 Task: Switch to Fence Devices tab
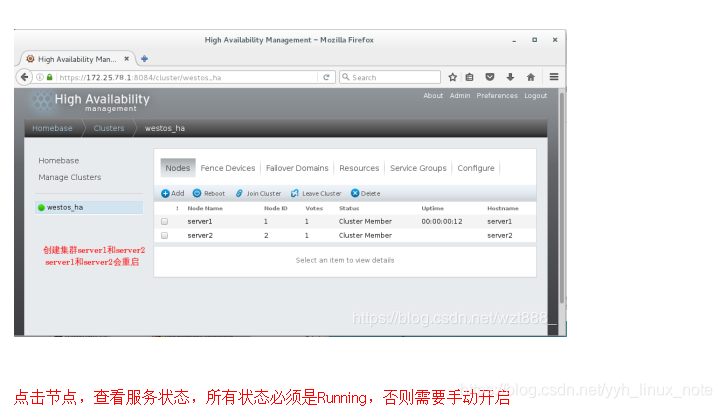(228, 168)
